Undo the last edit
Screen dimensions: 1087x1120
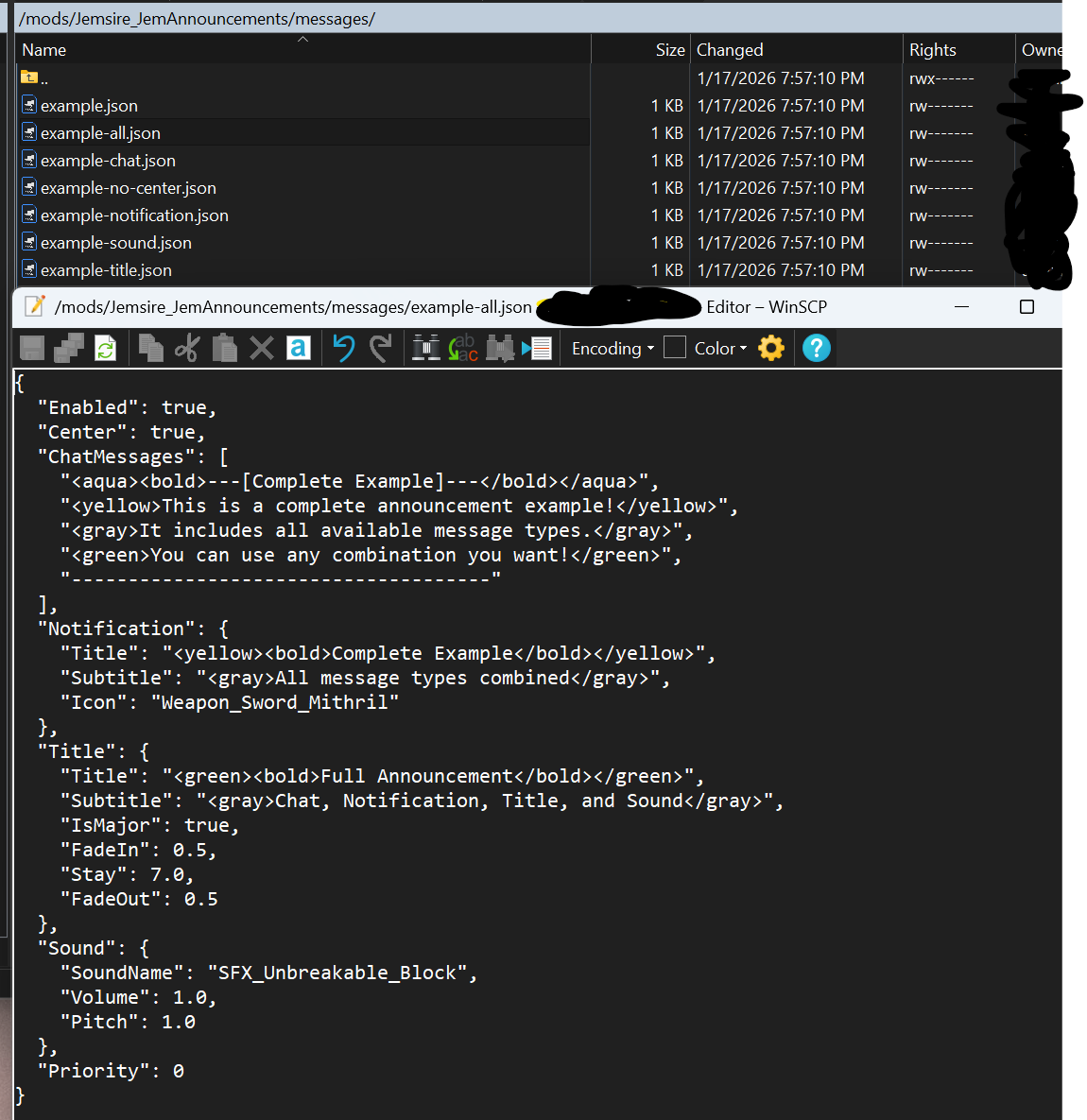coord(343,348)
